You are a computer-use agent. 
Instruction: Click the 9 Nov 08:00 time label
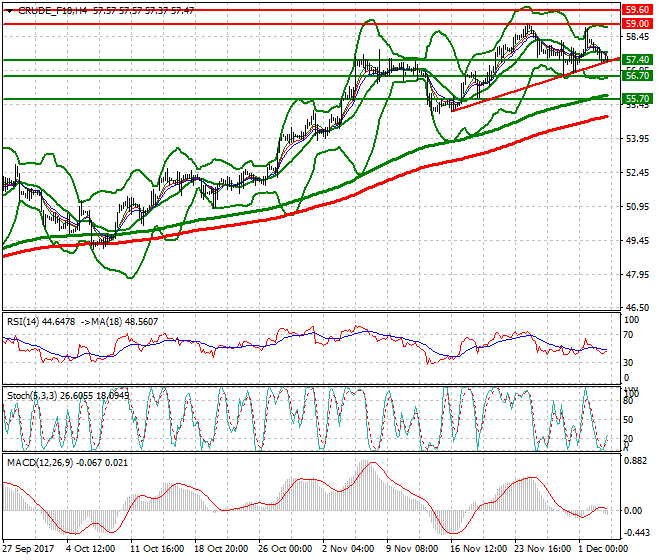coord(412,549)
